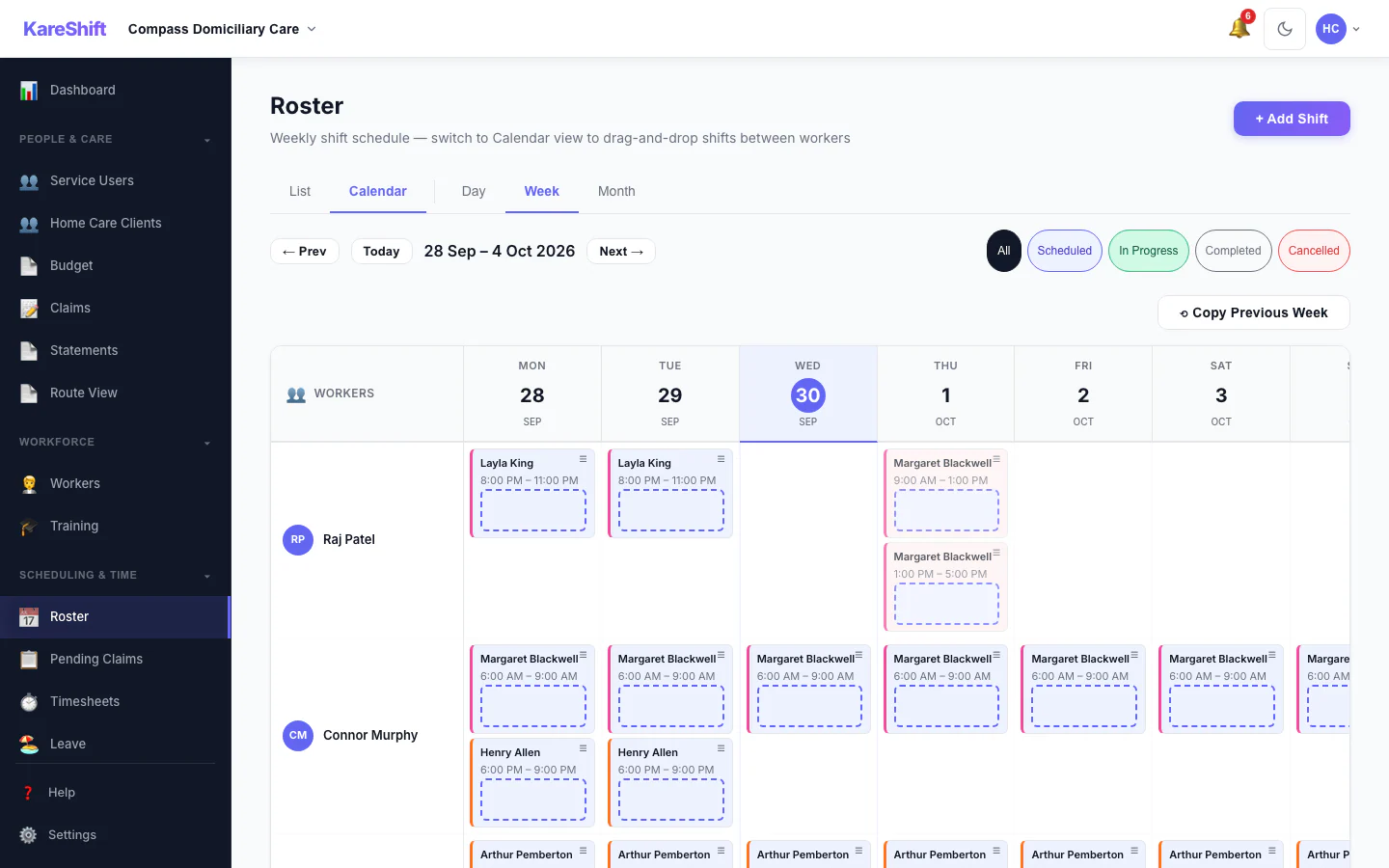Image resolution: width=1389 pixels, height=868 pixels.
Task: Select Margaret Blackwell Wednesday 6:00 AM shift card
Action: [x=808, y=689]
